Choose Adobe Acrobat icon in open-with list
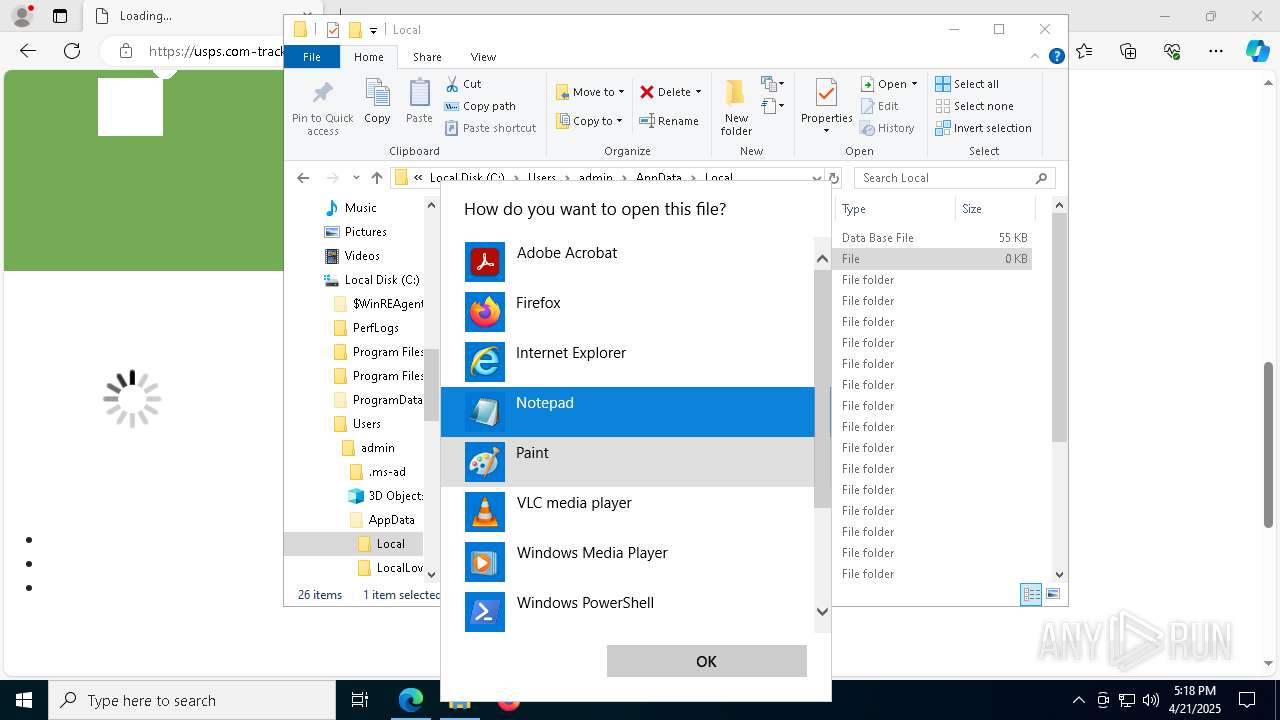1280x720 pixels. point(485,262)
